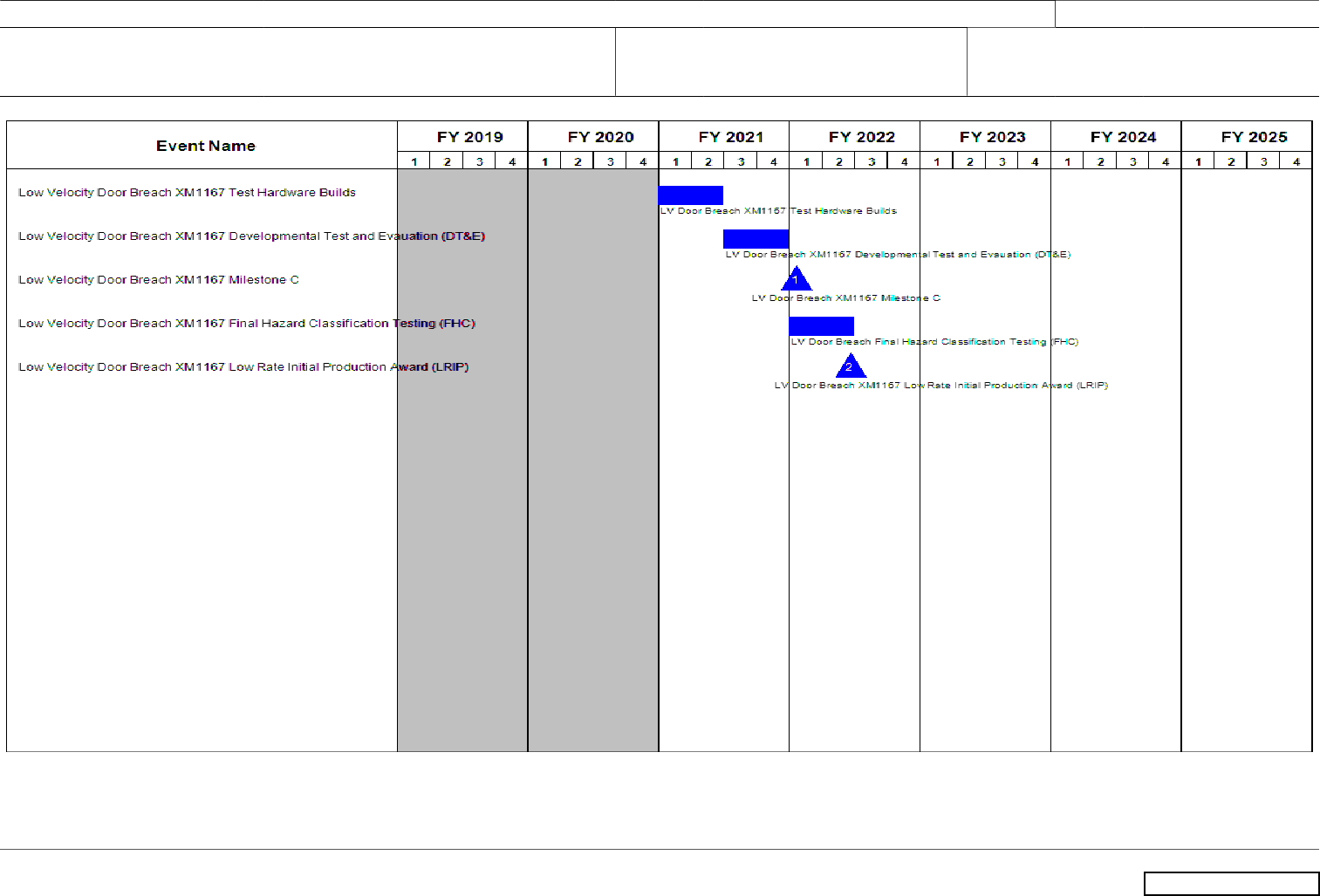Click the Low Rate Initial Production Award event name

pos(243,367)
